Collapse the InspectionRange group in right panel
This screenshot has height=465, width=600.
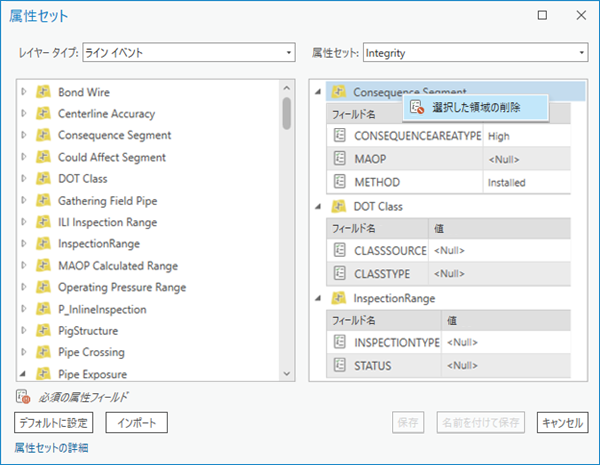318,298
